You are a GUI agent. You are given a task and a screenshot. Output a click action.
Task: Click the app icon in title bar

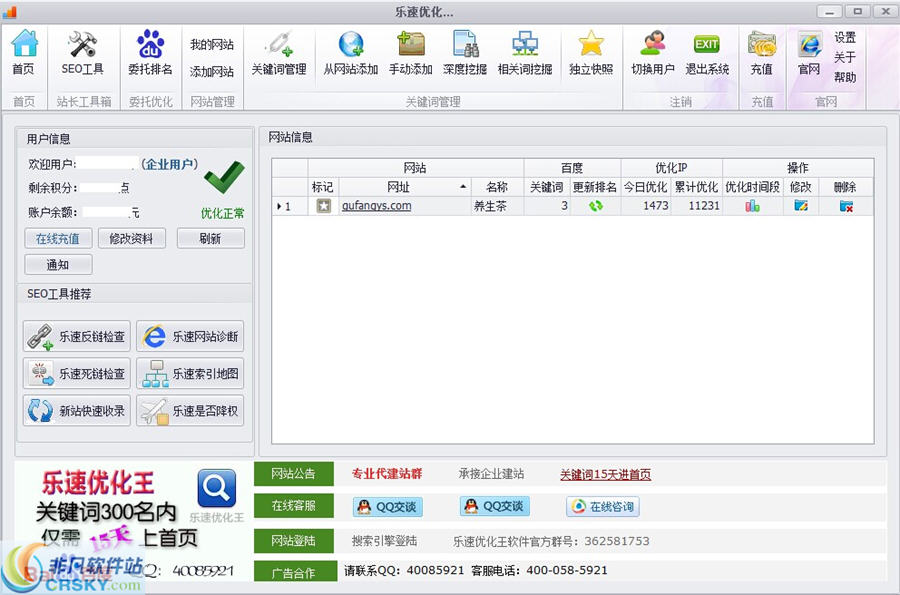click(10, 11)
